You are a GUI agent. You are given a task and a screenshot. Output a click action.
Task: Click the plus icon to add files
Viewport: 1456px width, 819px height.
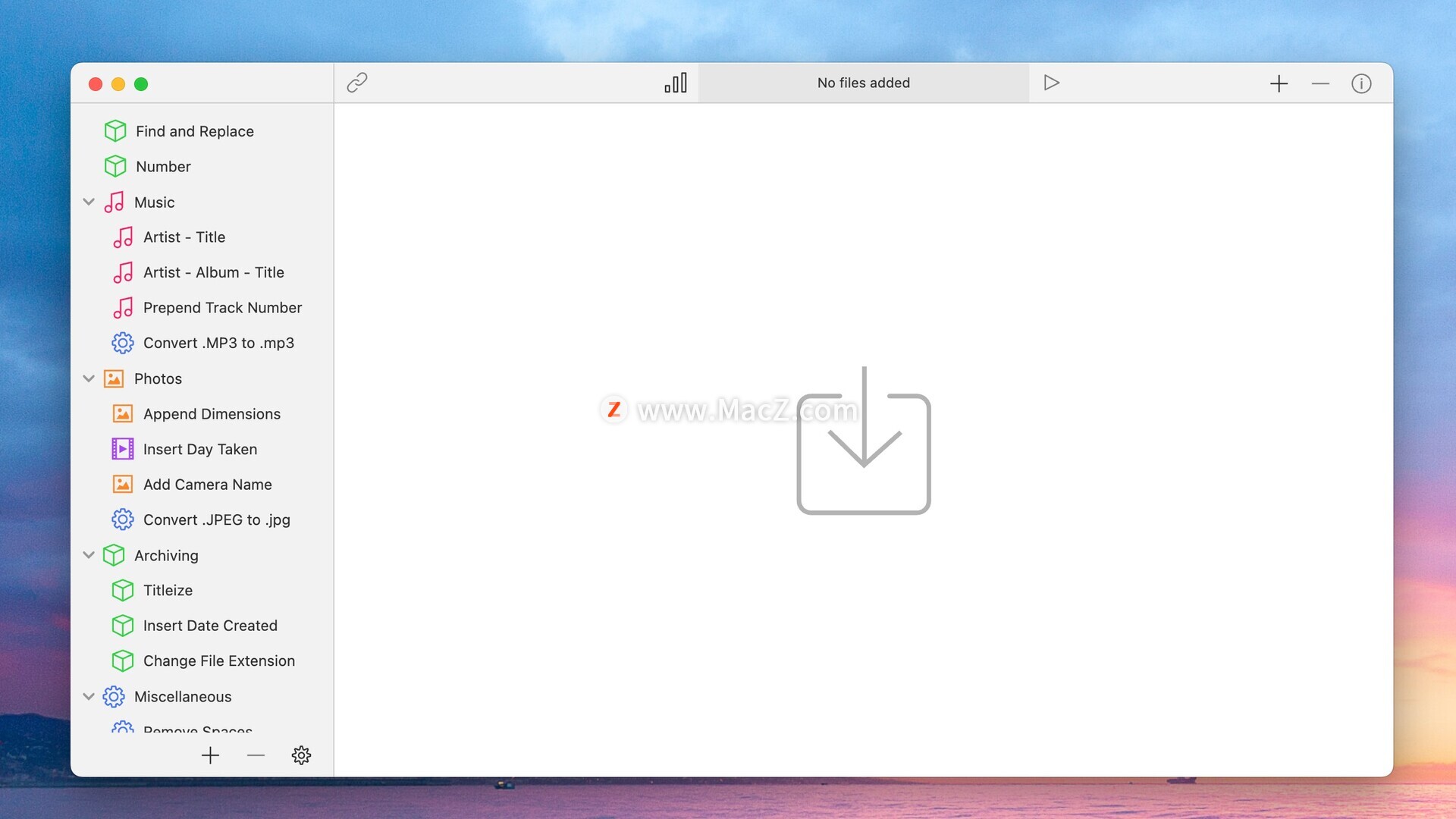[x=1279, y=83]
